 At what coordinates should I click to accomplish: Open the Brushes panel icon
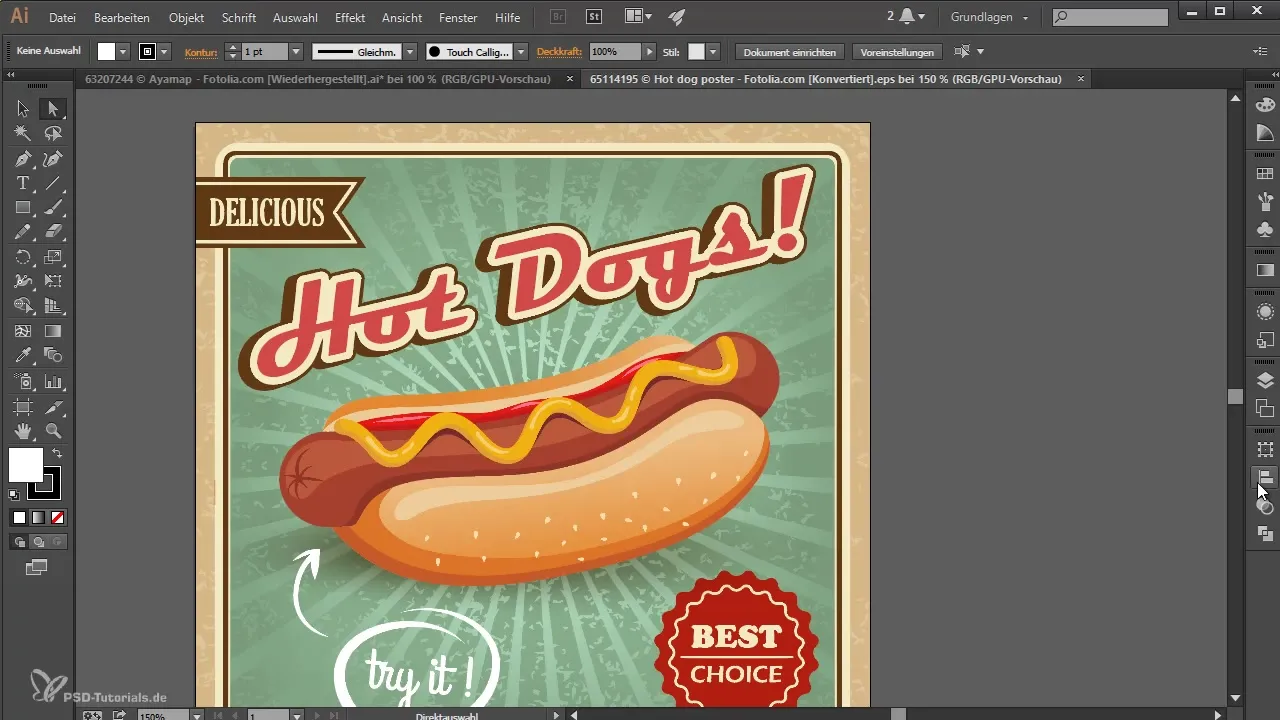click(x=1265, y=201)
